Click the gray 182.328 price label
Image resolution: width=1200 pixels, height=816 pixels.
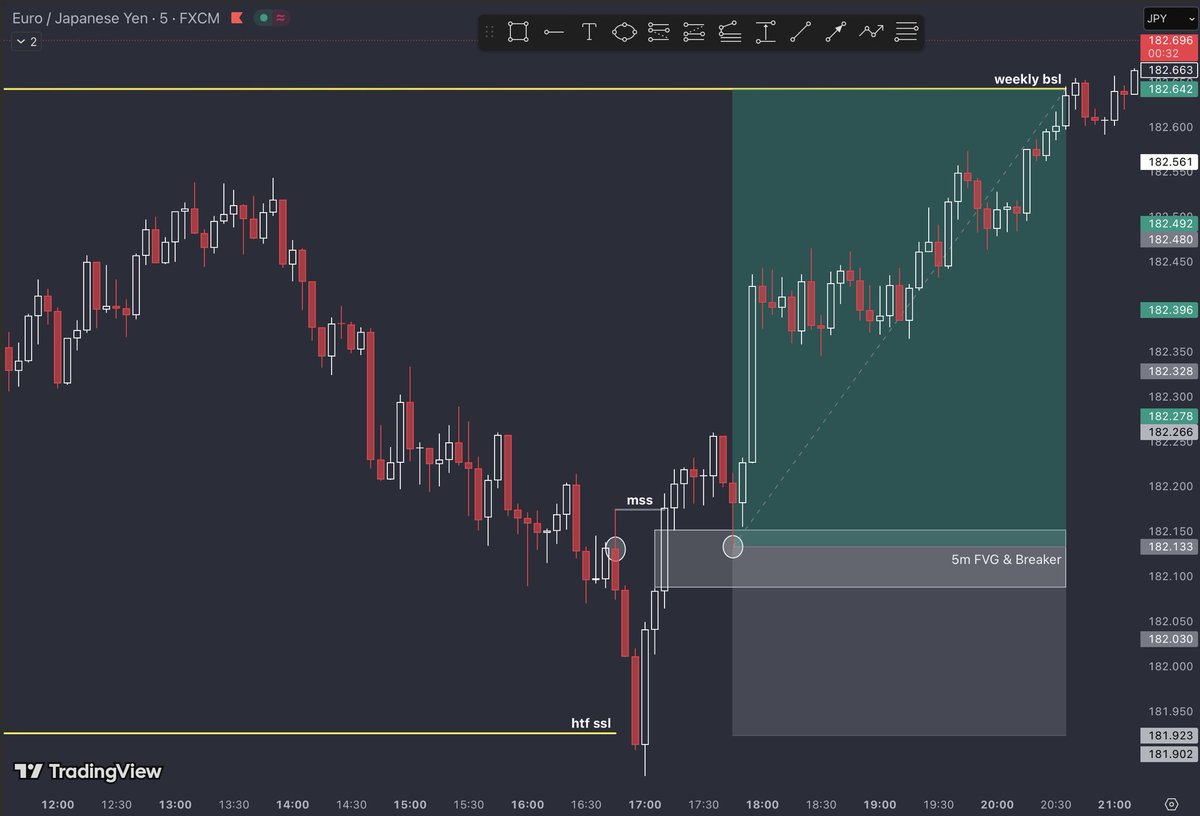point(1169,371)
